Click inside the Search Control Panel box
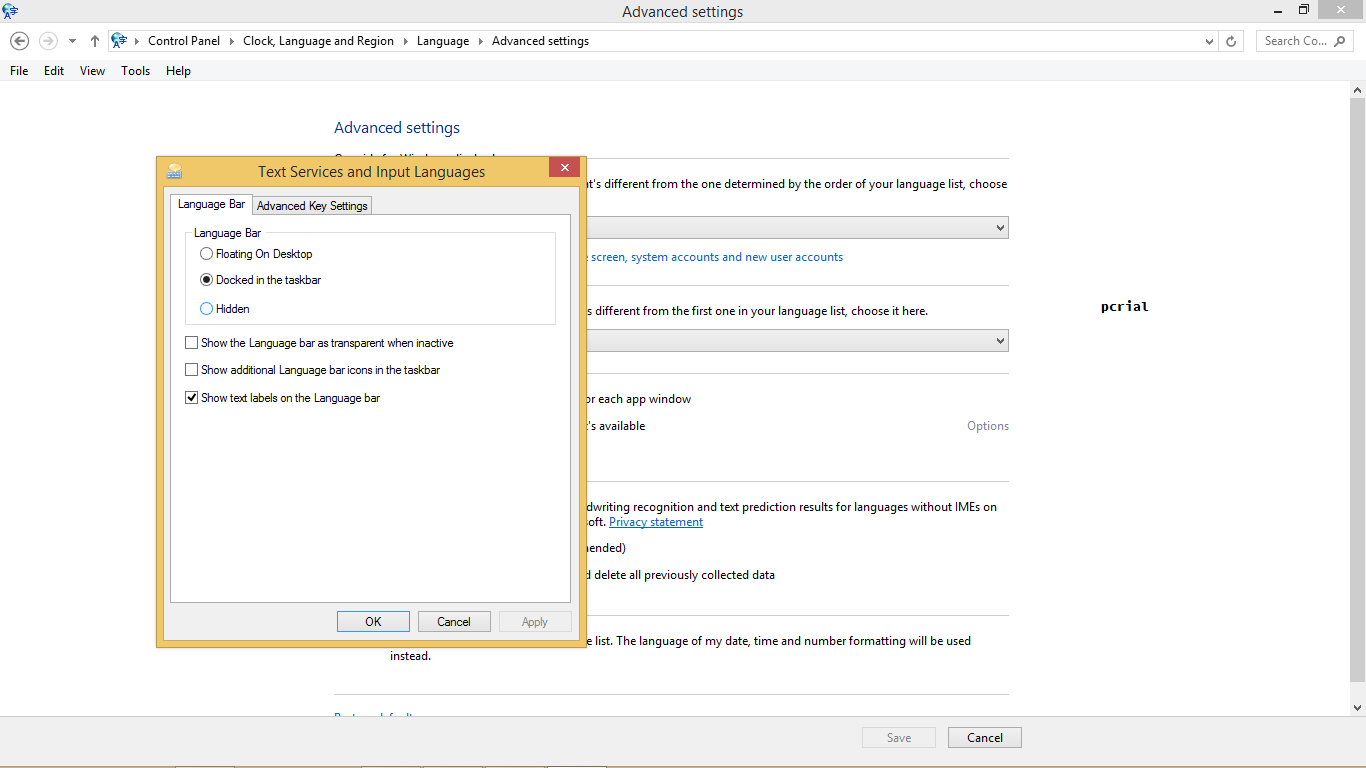The image size is (1366, 768). [x=1295, y=41]
